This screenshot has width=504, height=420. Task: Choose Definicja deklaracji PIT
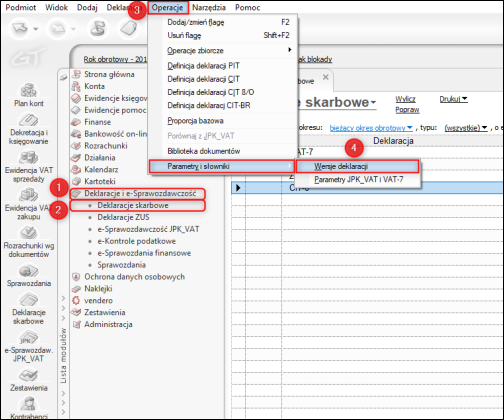tap(222, 66)
